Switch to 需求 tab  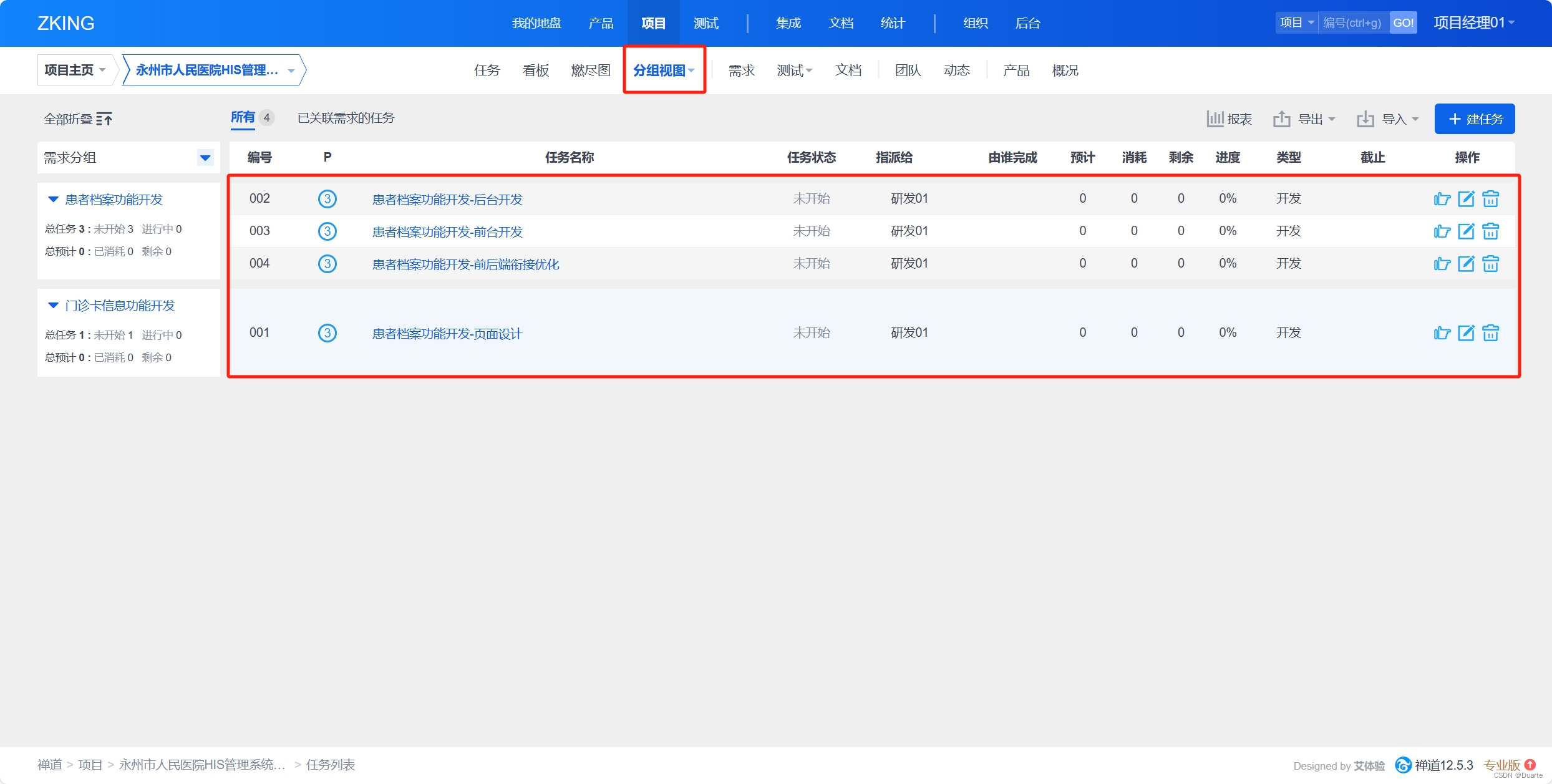click(x=742, y=70)
